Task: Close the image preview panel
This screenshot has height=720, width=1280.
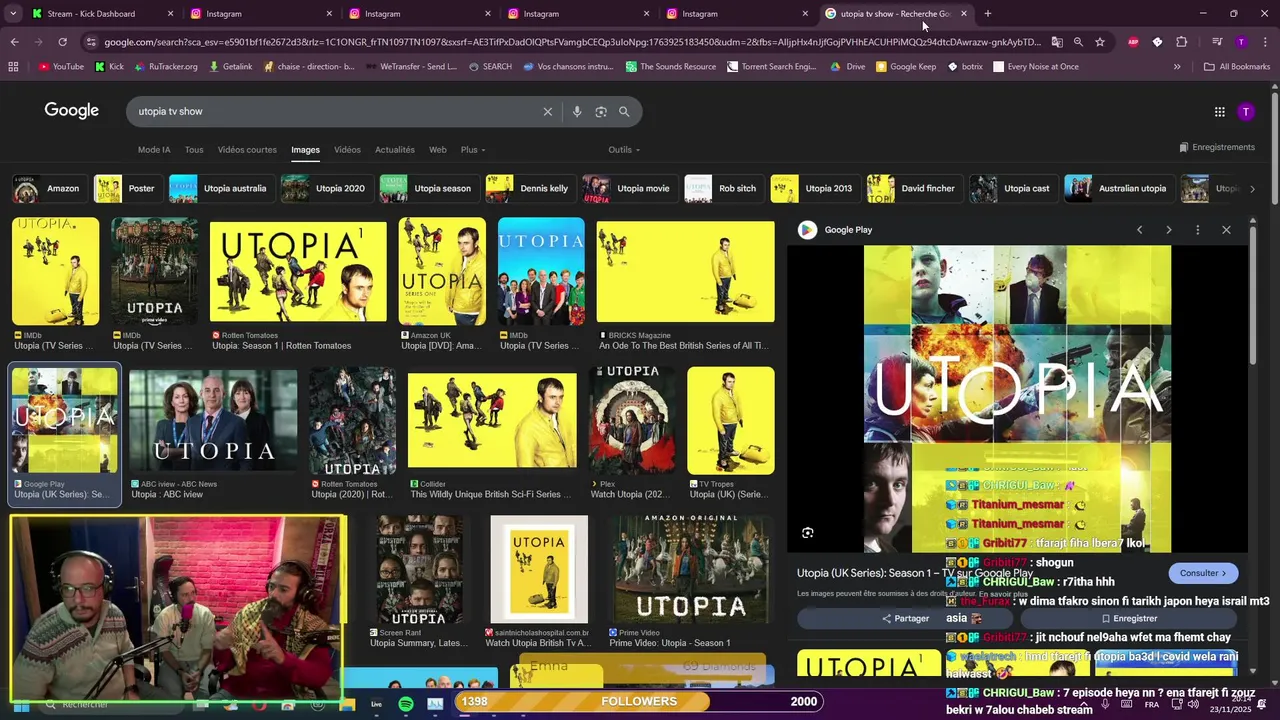Action: coord(1226,230)
